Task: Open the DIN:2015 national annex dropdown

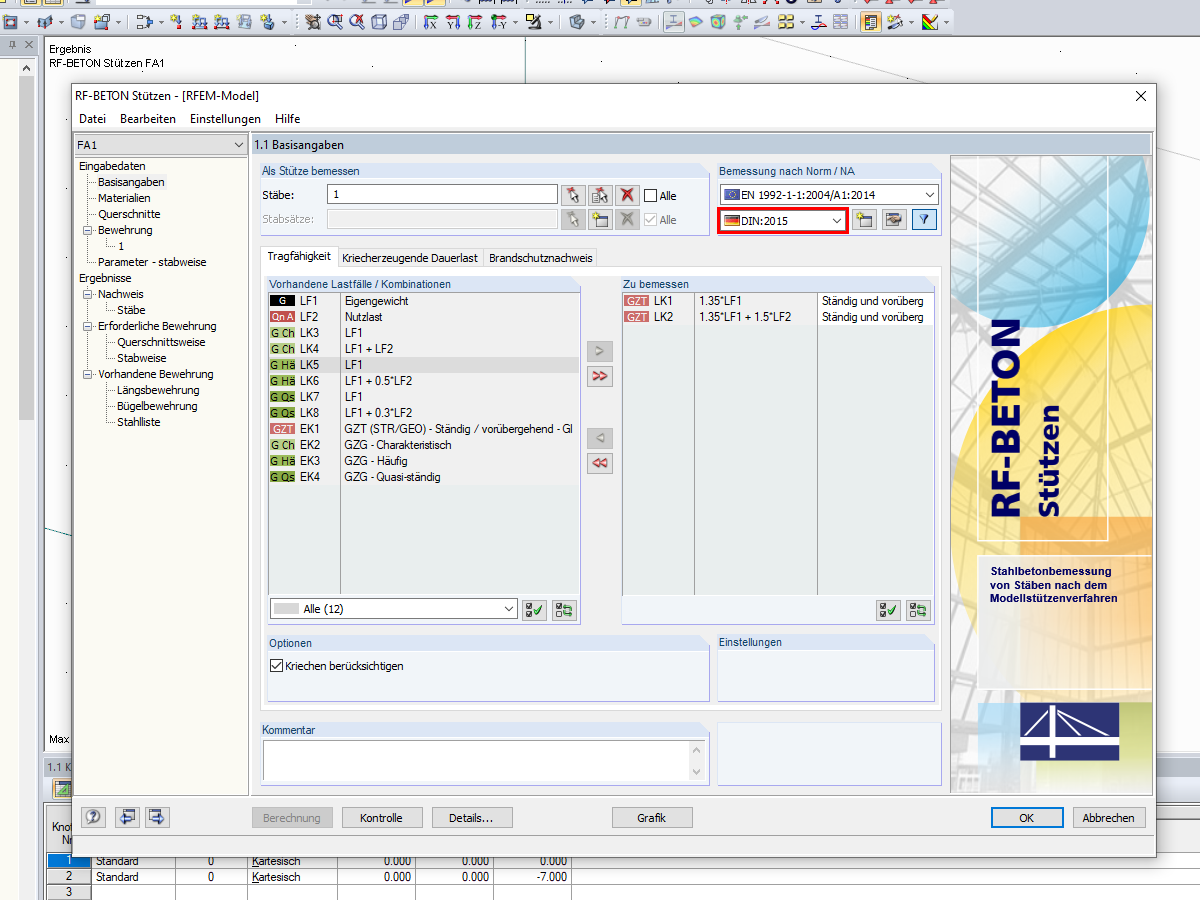Action: coord(783,220)
